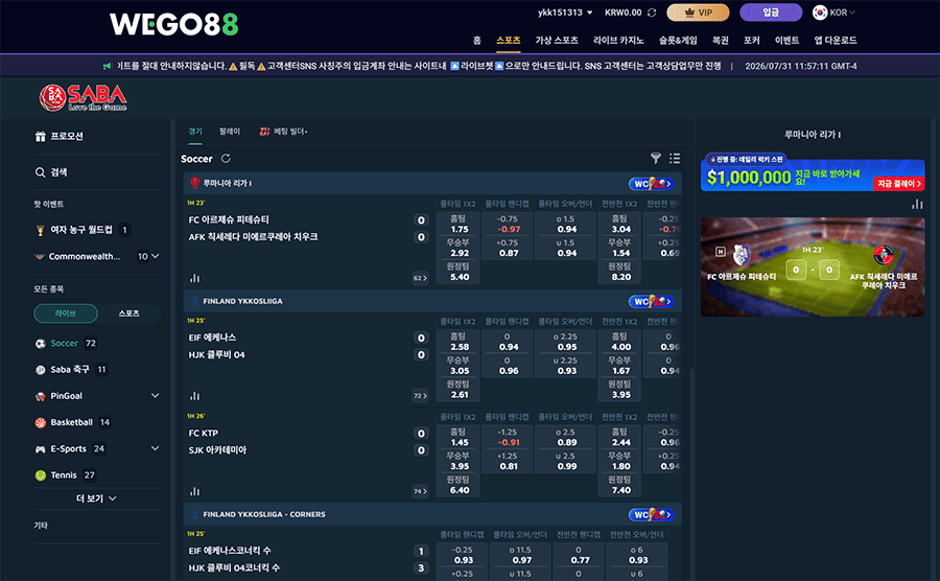Screen dimensions: 940x581
Task: Open 포커 menu item
Action: coord(751,40)
